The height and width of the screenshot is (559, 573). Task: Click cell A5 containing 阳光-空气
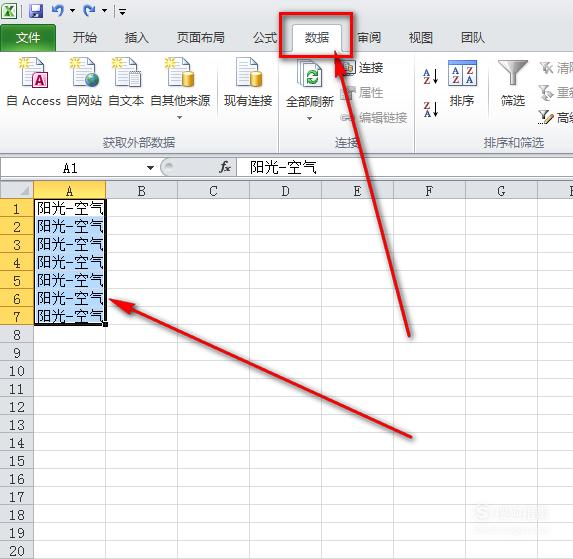click(69, 280)
